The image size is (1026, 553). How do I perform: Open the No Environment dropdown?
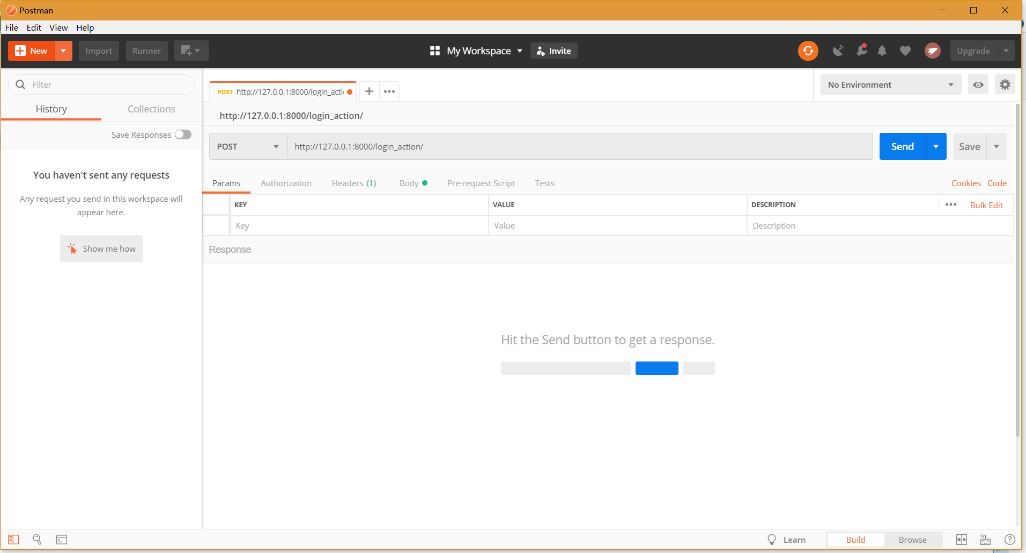[891, 84]
